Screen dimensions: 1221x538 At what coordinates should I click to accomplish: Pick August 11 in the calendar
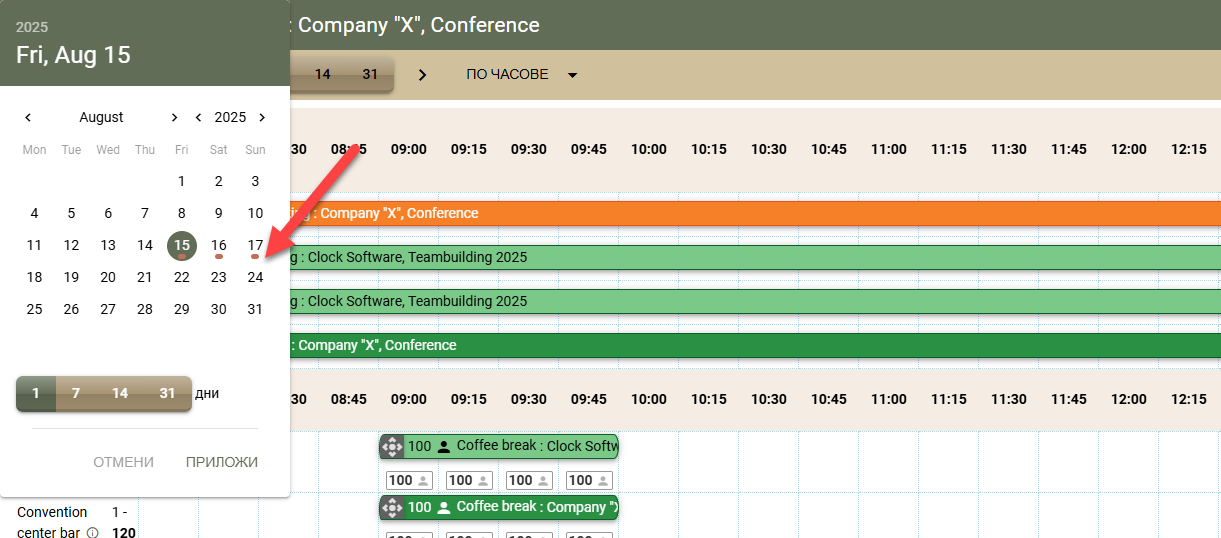point(34,245)
